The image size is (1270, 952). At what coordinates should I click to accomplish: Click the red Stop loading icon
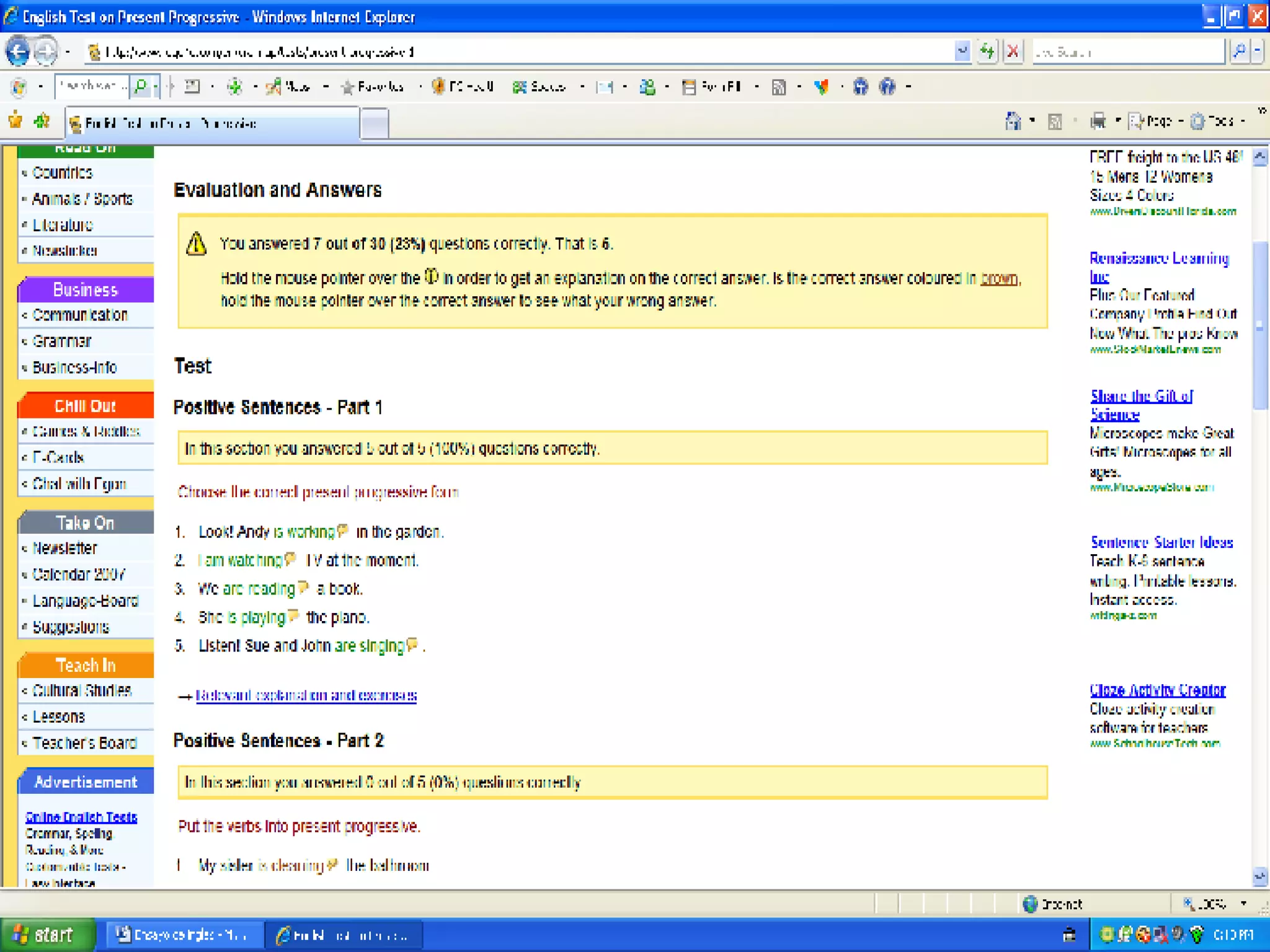tap(1013, 51)
